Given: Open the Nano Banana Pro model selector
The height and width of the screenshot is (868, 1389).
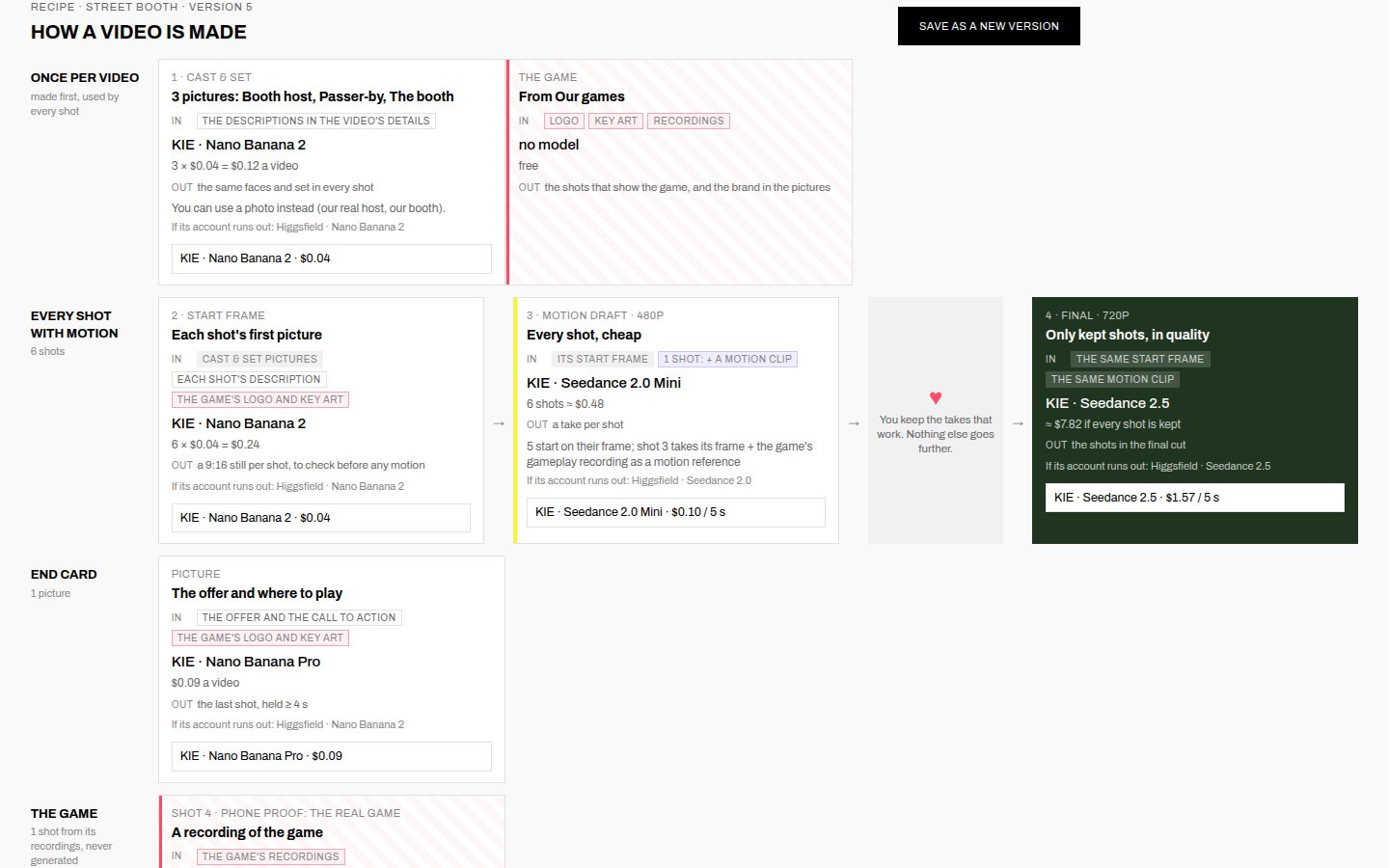Looking at the screenshot, I should pyautogui.click(x=332, y=756).
